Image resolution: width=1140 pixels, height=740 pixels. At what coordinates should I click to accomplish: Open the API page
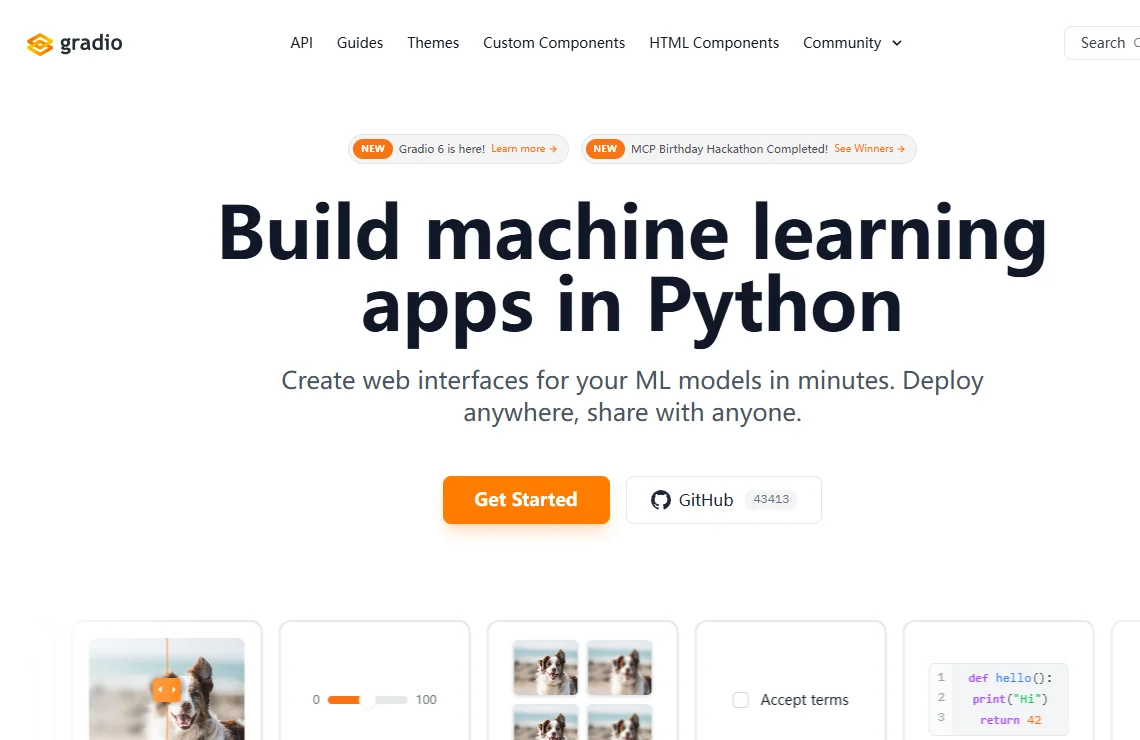coord(302,43)
